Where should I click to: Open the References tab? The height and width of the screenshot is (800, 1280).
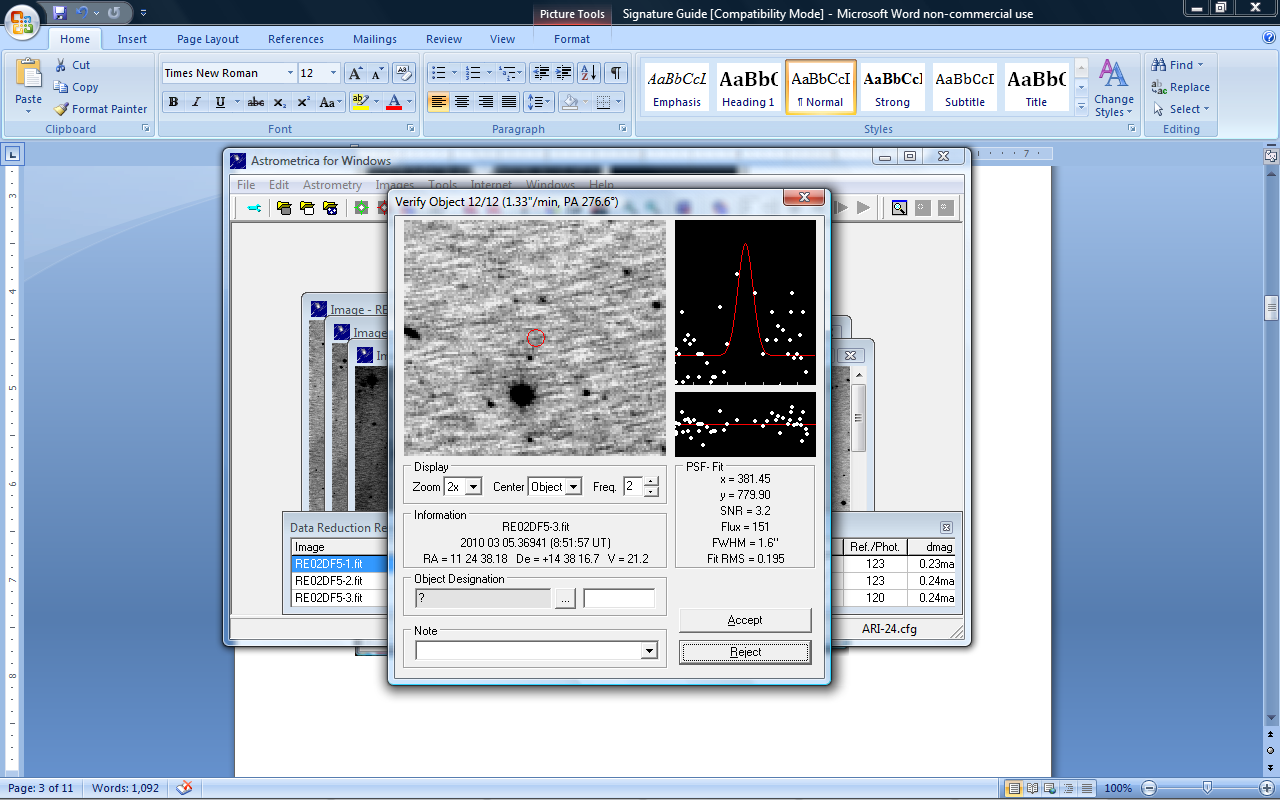(296, 39)
